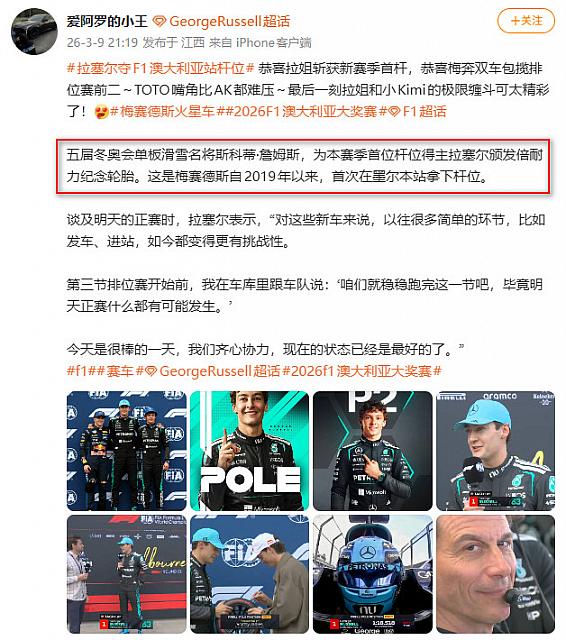
Task: Open hashtag 拉塞尔夺F1澳大利亚站杆位
Action: tap(161, 68)
